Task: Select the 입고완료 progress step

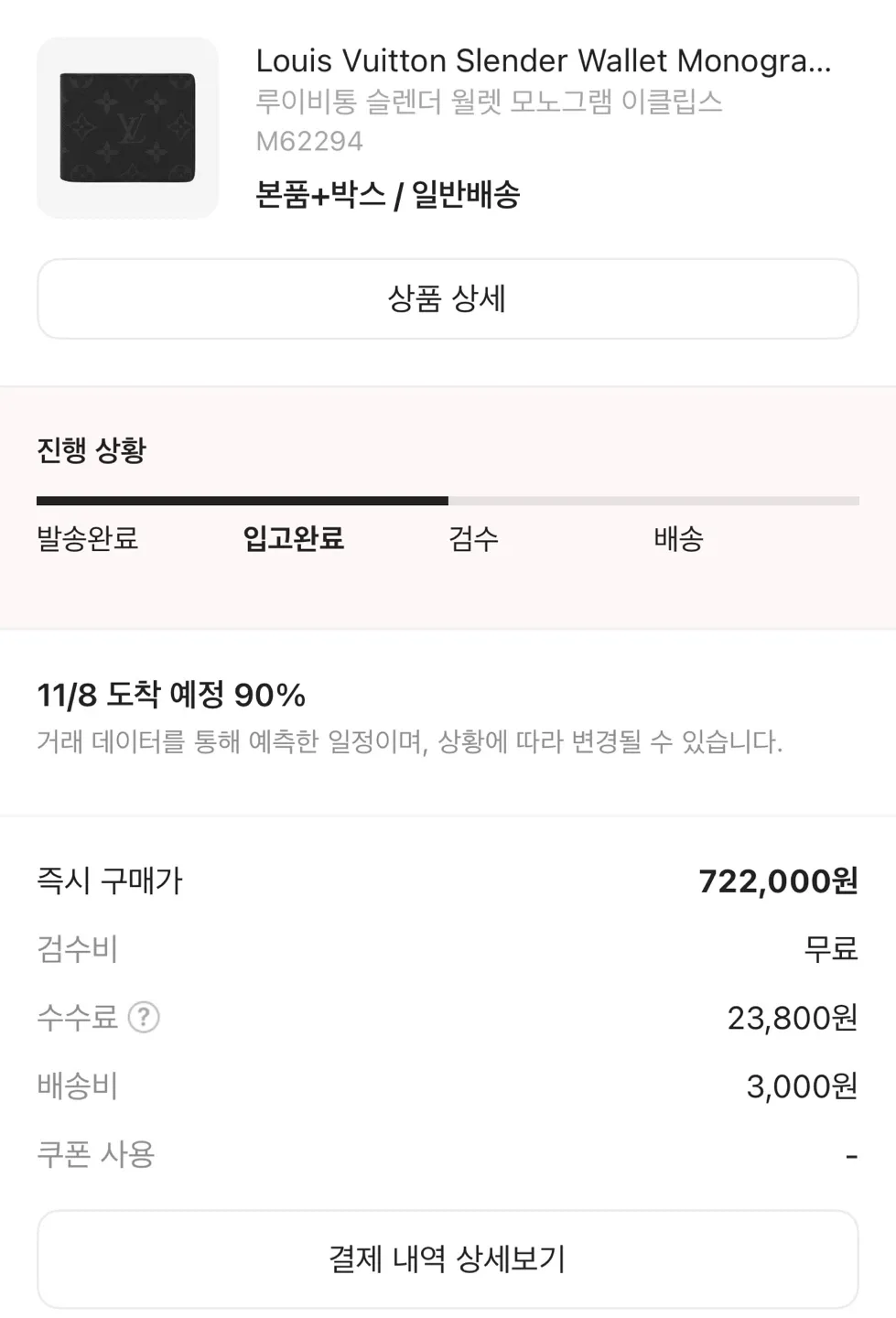Action: click(294, 538)
